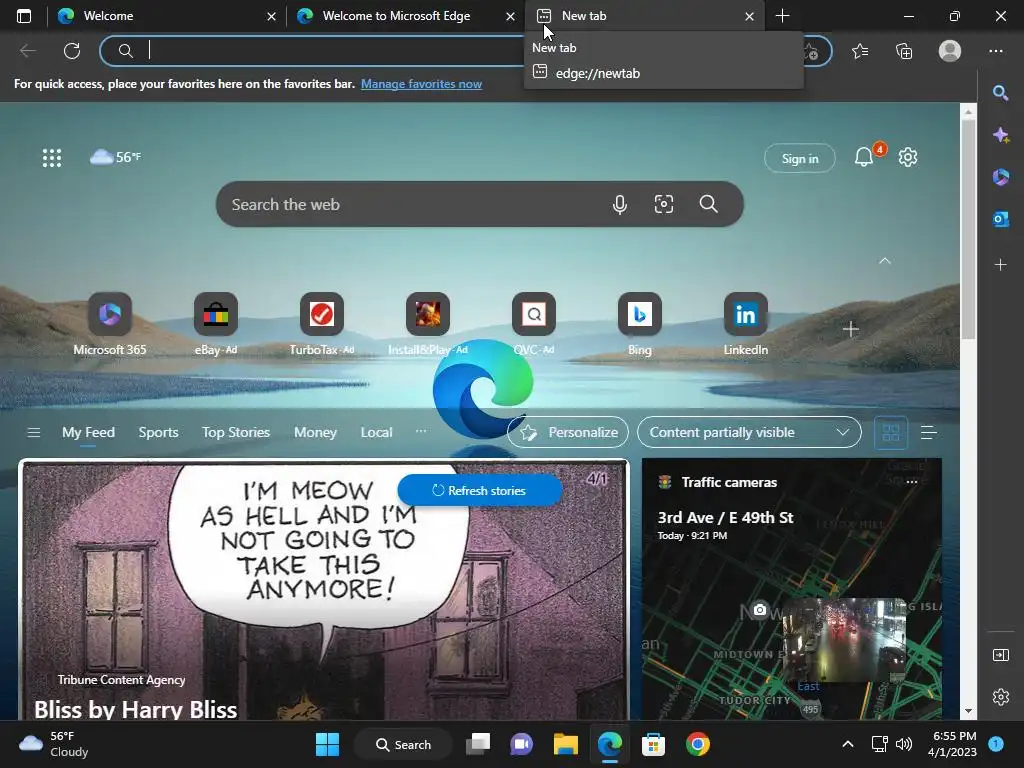This screenshot has width=1024, height=768.
Task: Open the Collections icon in toolbar
Action: [x=904, y=51]
